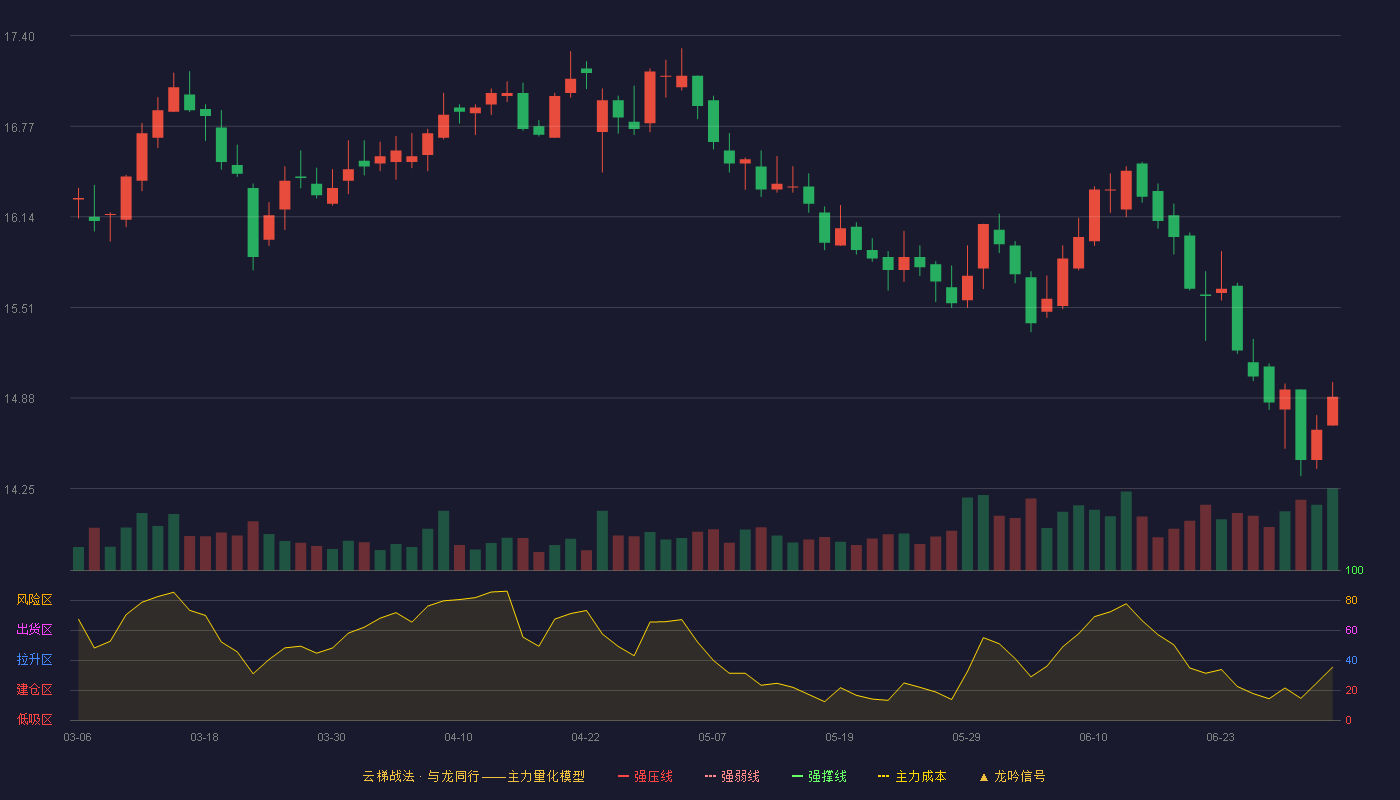1400x800 pixels.
Task: Click the 04-10 date label
Action: point(458,737)
